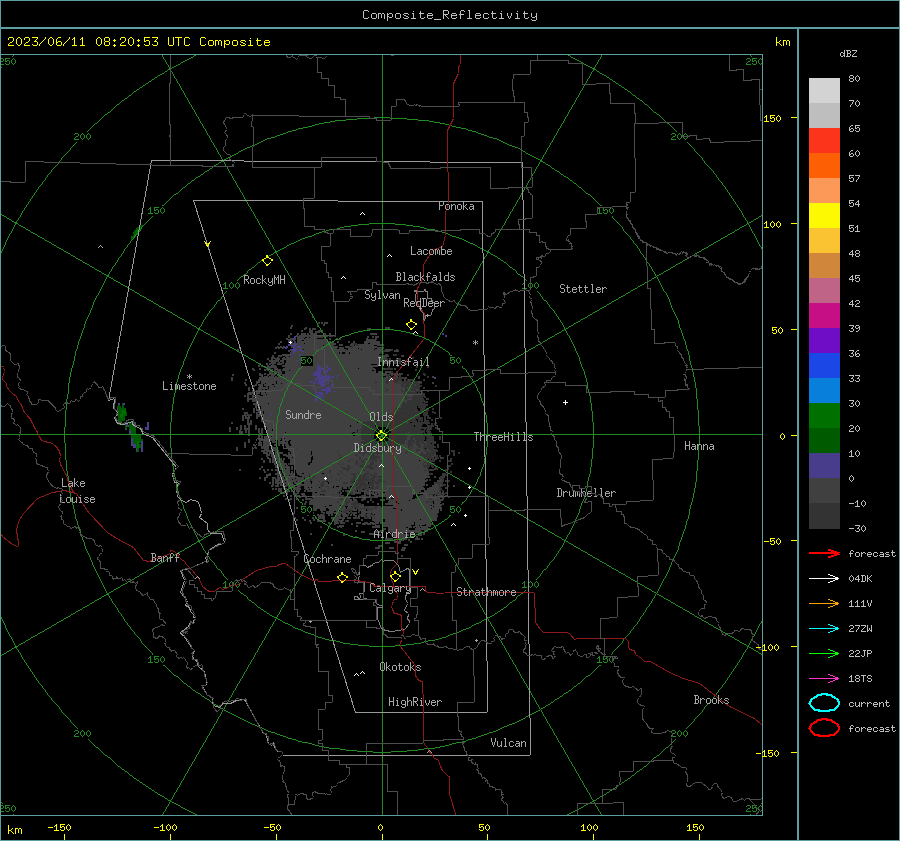The height and width of the screenshot is (841, 900).
Task: Click the 33 dBZ blue color swatch
Action: pyautogui.click(x=824, y=366)
